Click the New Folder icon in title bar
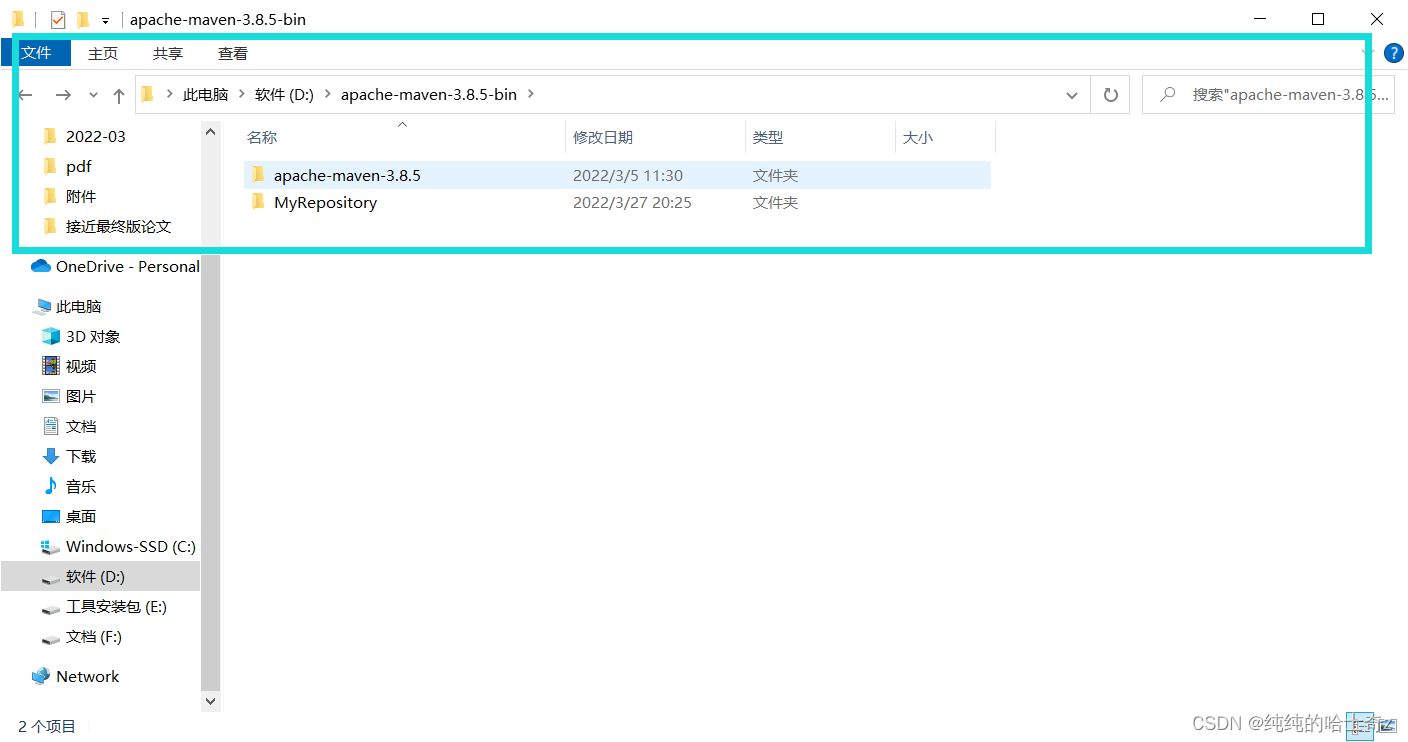The image size is (1408, 742). (x=83, y=19)
